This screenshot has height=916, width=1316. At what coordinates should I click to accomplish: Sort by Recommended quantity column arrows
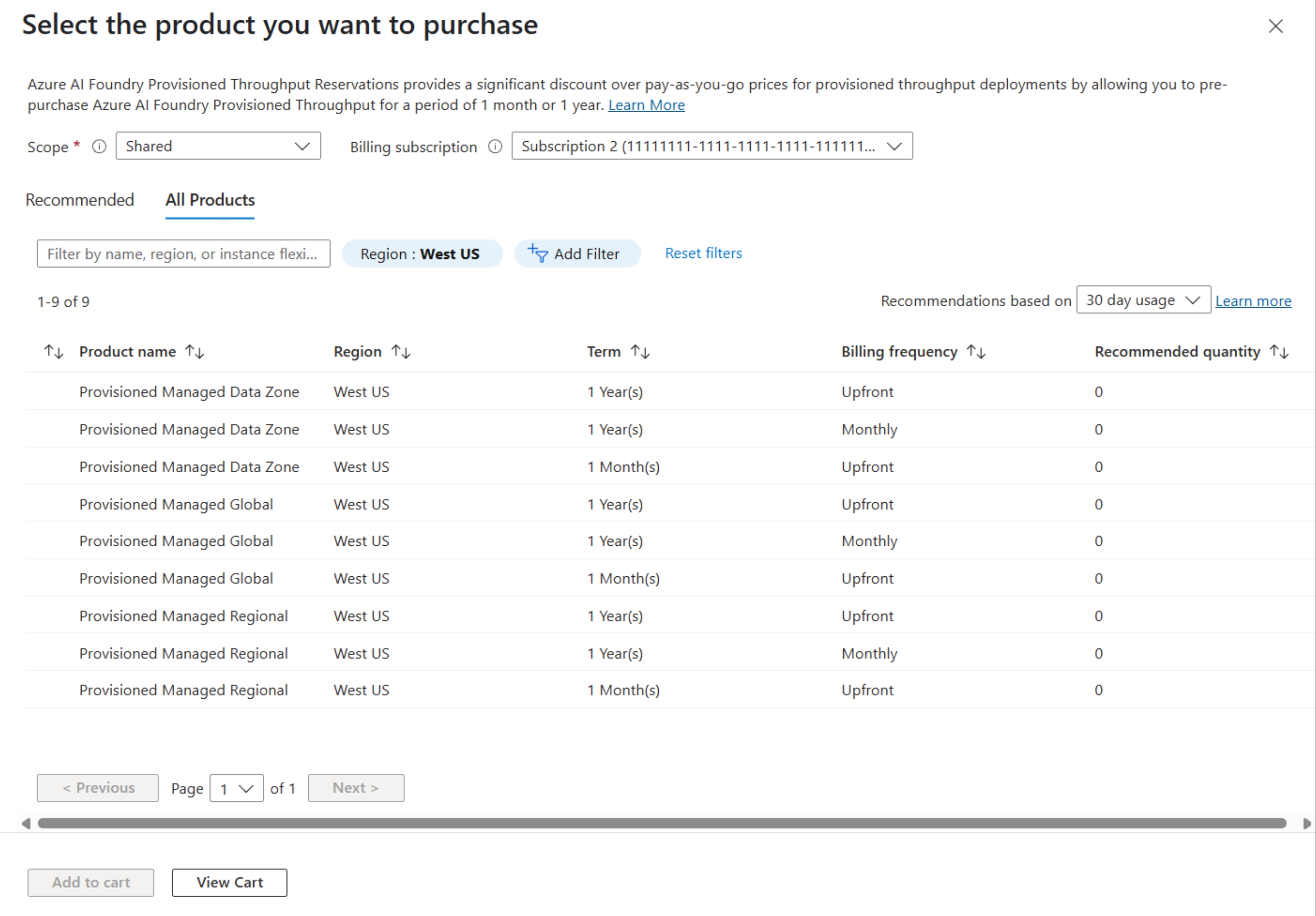coord(1279,352)
